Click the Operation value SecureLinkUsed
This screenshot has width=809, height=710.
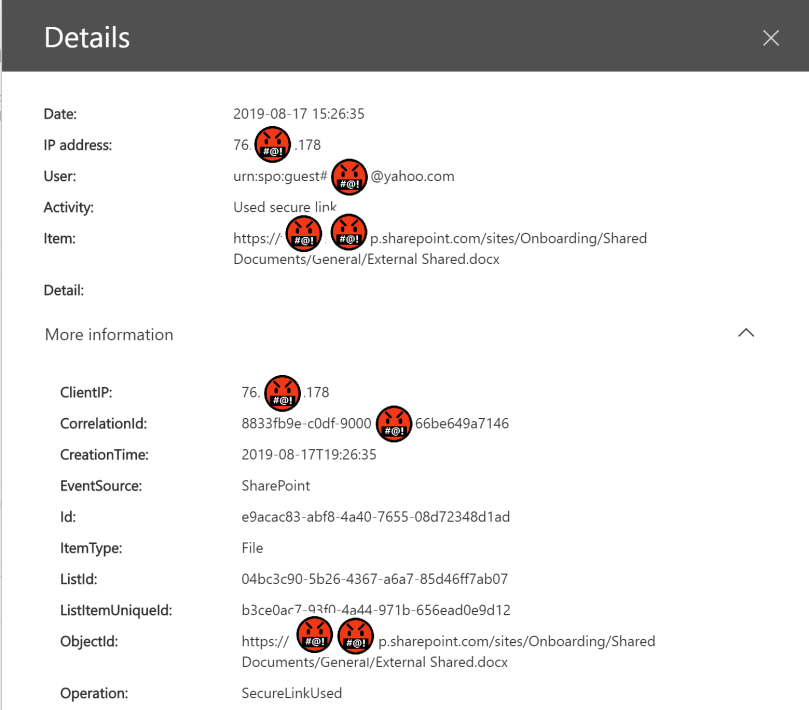tap(292, 693)
